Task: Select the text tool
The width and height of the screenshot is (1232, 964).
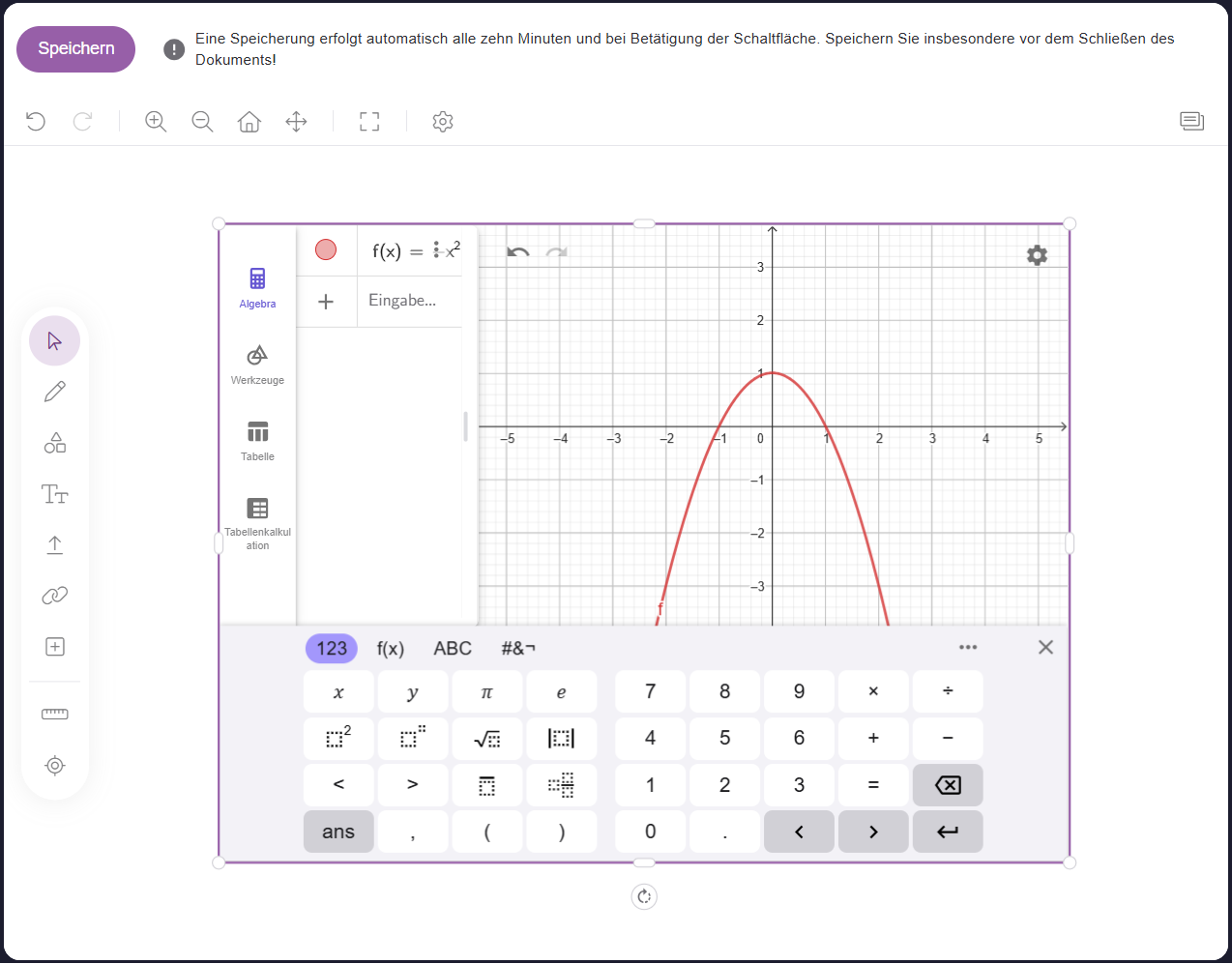Action: 55,494
